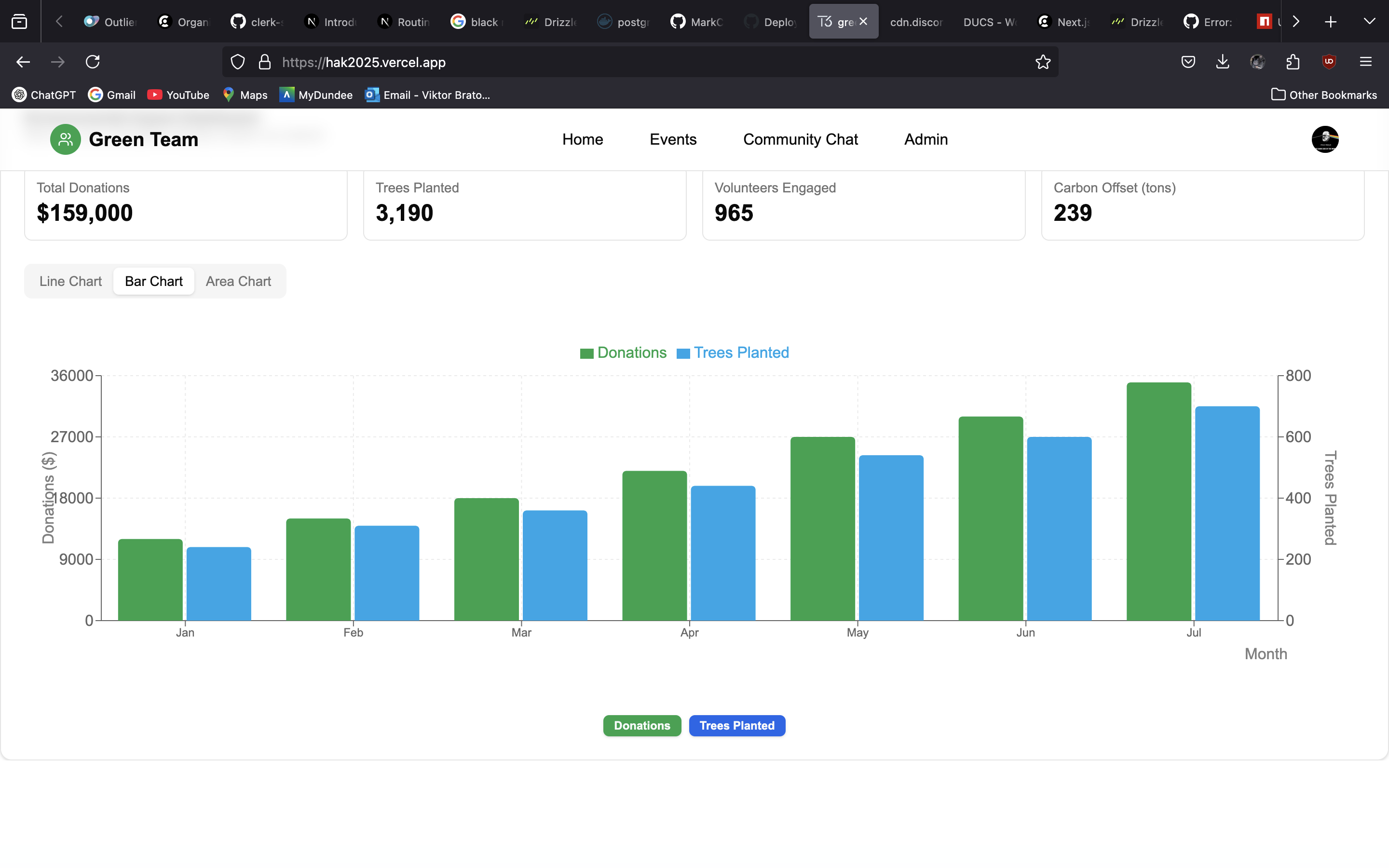Click the Green Team logo icon
Screen dimensions: 1389x868
[x=66, y=139]
